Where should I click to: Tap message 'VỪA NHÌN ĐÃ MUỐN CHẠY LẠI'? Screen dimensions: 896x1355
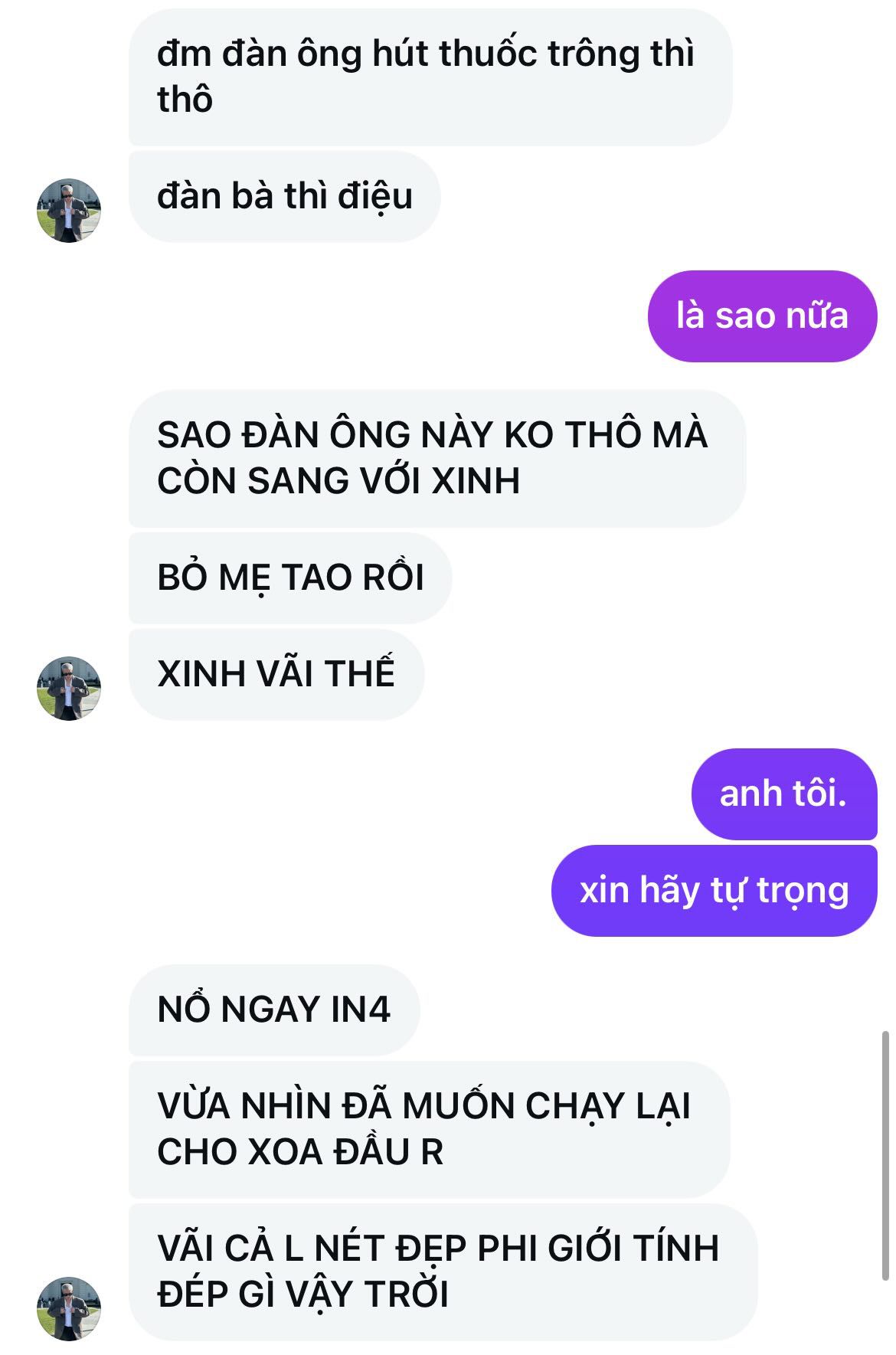pos(429,1129)
